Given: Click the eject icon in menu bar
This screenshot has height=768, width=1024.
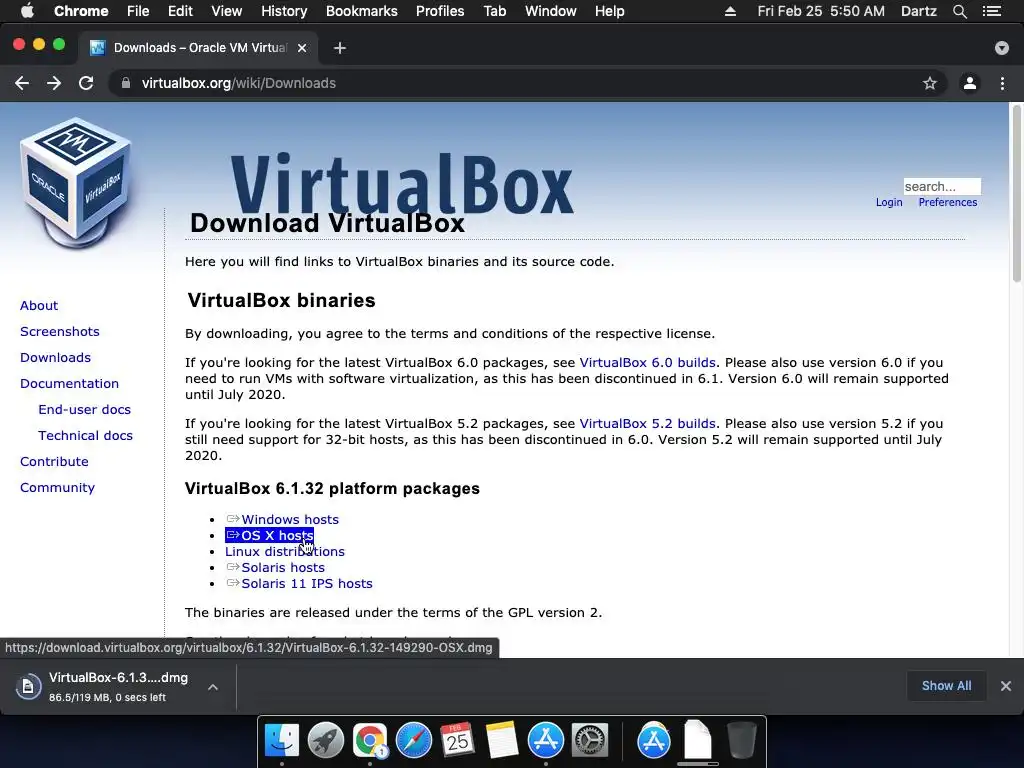Looking at the screenshot, I should click(730, 11).
